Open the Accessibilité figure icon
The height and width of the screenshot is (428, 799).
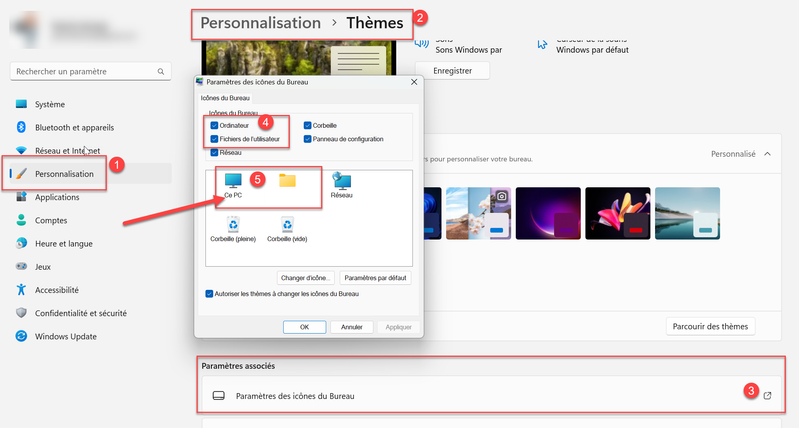coord(21,289)
